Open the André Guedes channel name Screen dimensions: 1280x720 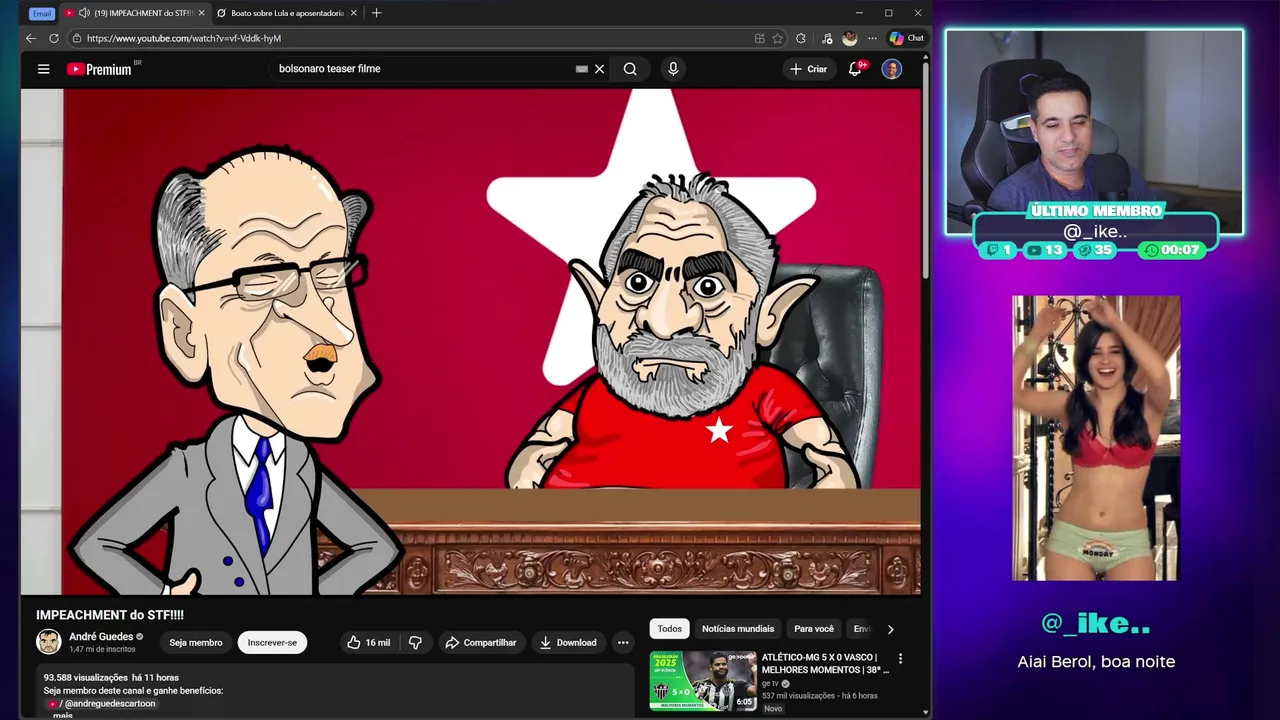[x=101, y=636]
